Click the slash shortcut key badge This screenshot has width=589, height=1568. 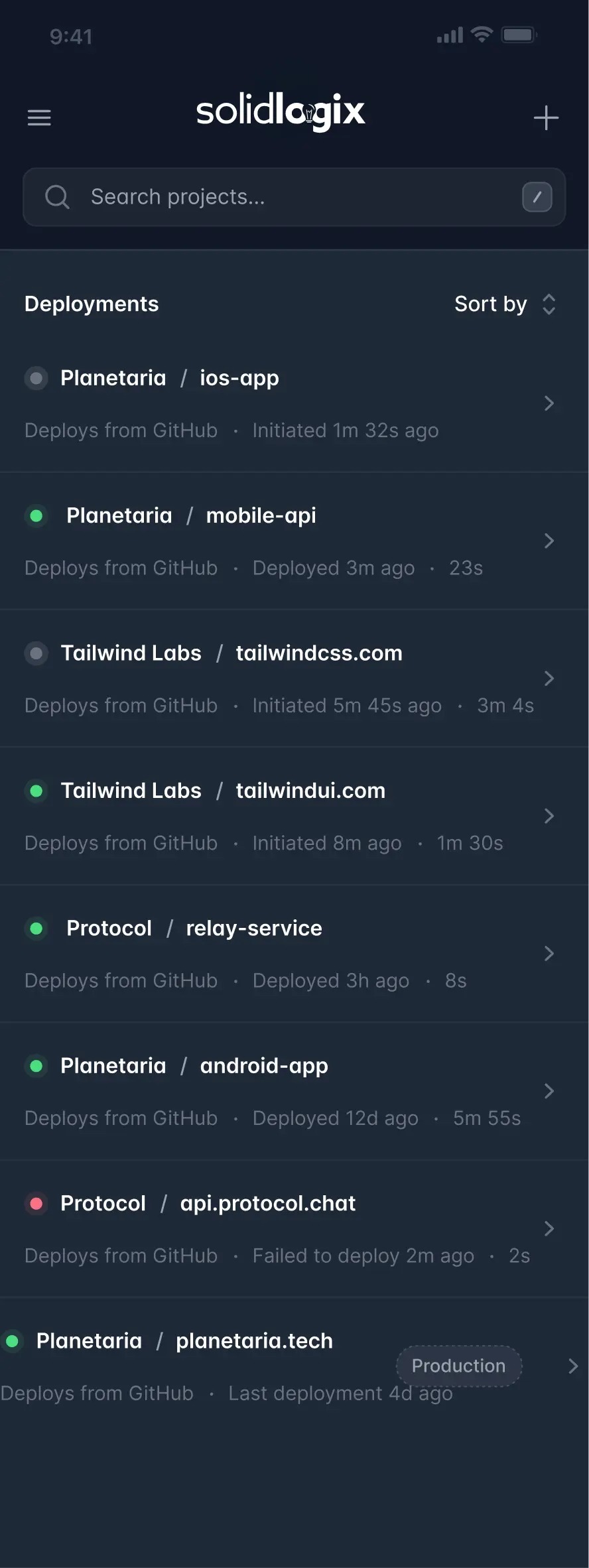pos(537,197)
